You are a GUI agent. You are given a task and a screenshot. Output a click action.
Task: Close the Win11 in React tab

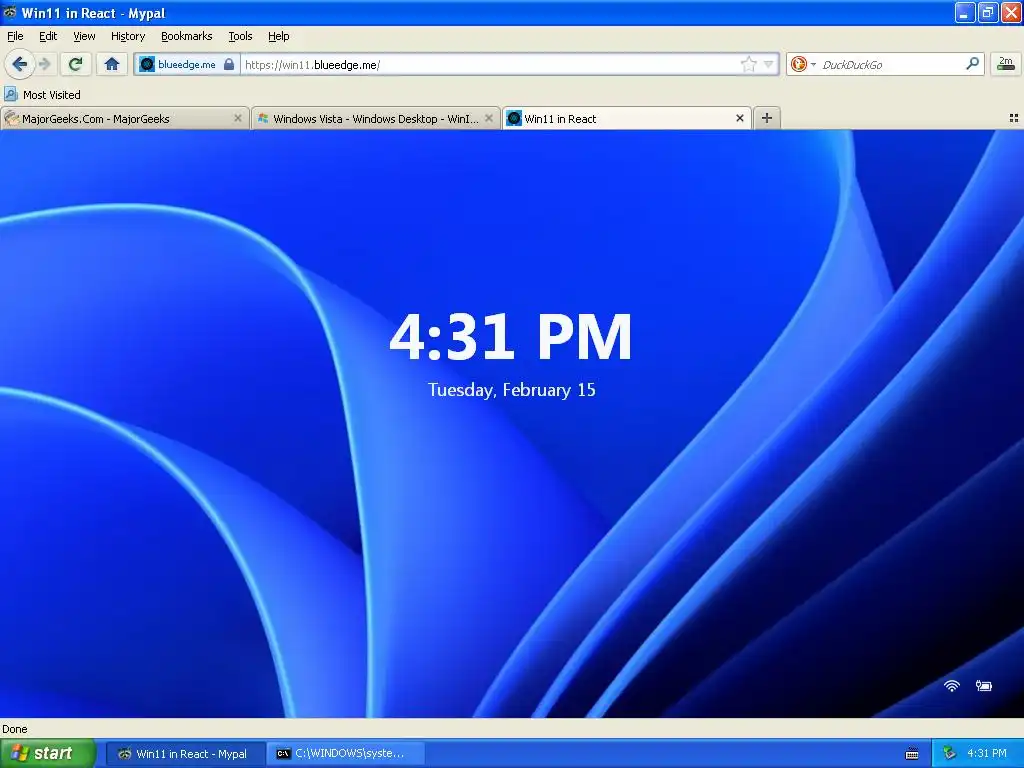click(740, 118)
